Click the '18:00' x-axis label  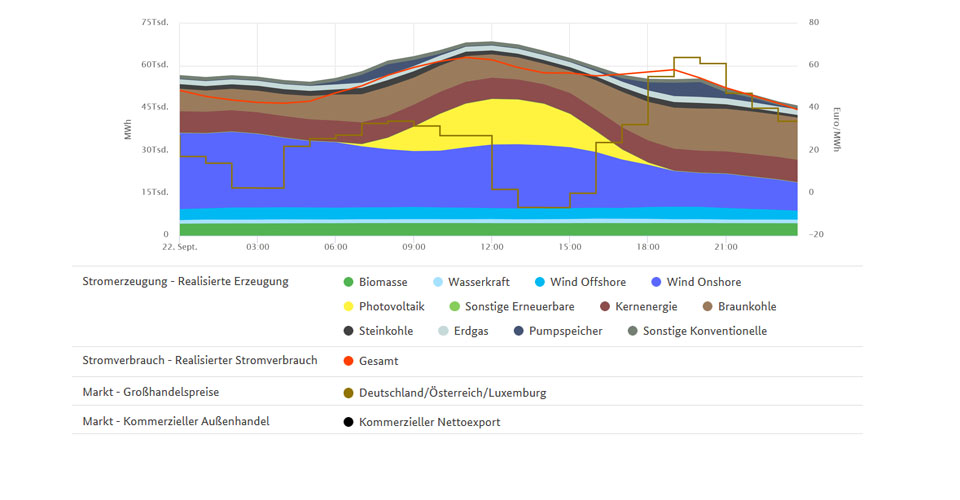click(648, 247)
